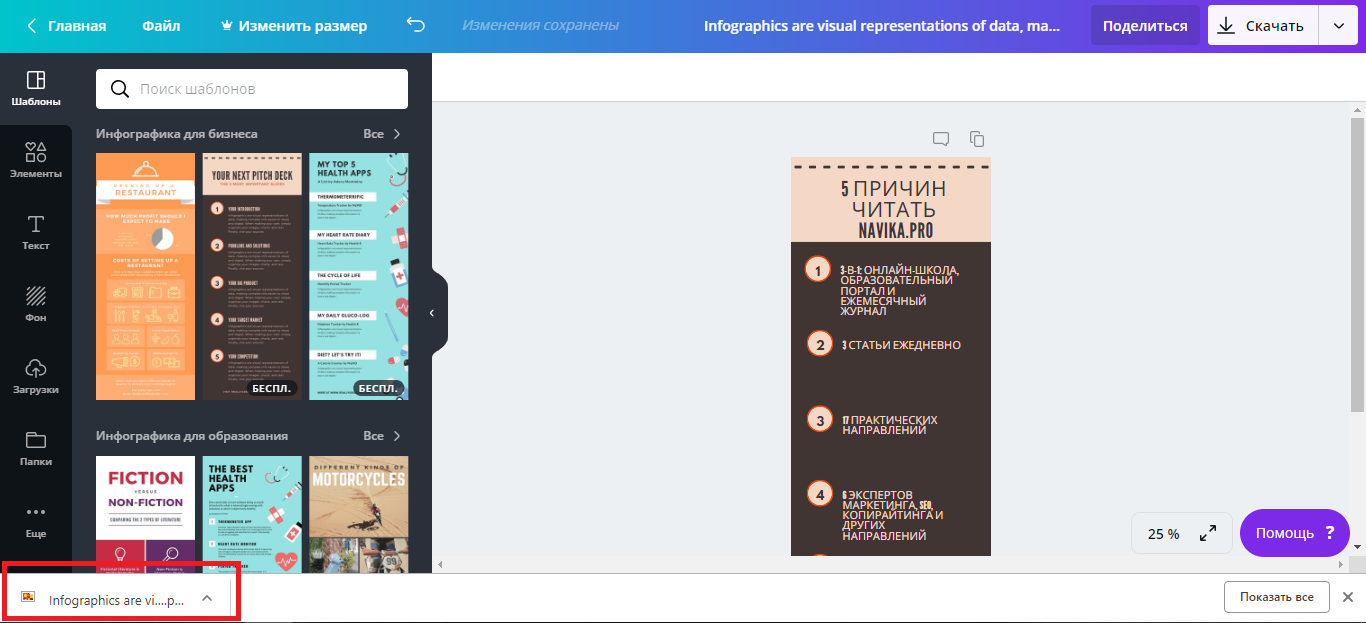Enter fullscreen mode with the expand arrows icon
1366x623 pixels.
click(1208, 533)
